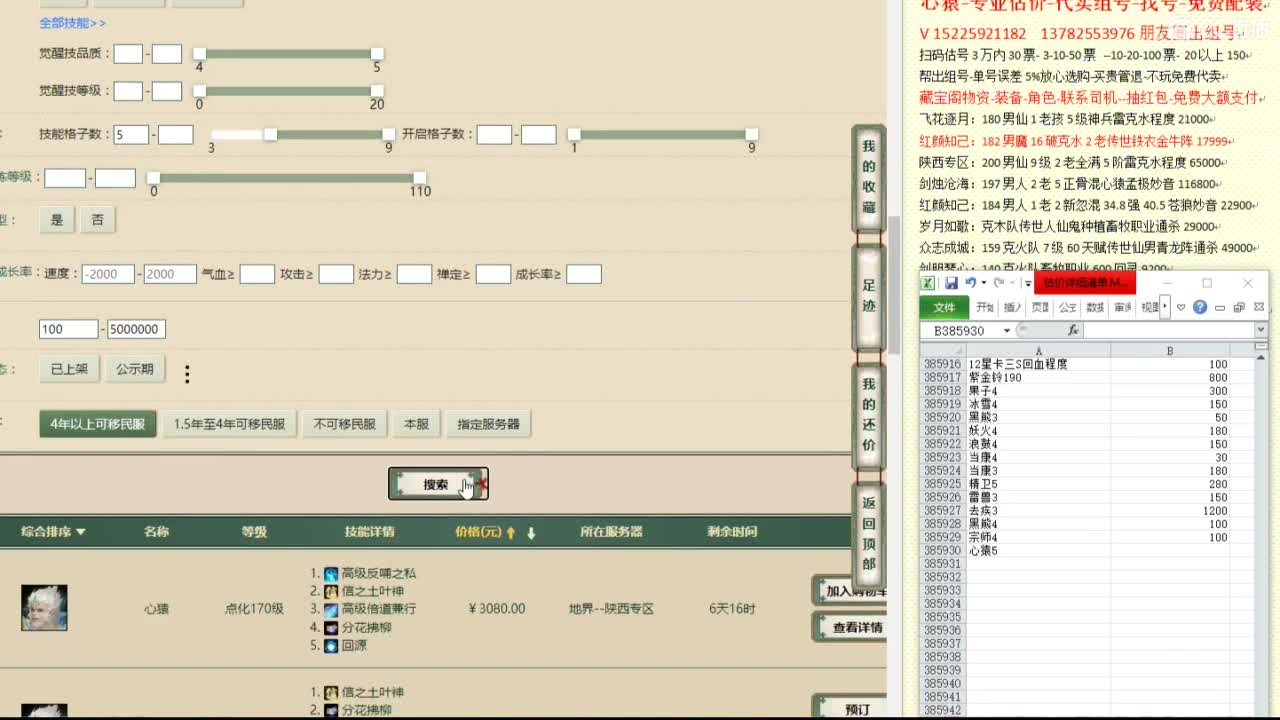The width and height of the screenshot is (1280, 720).
Task: Select 指定服务器 server filter
Action: pyautogui.click(x=488, y=424)
